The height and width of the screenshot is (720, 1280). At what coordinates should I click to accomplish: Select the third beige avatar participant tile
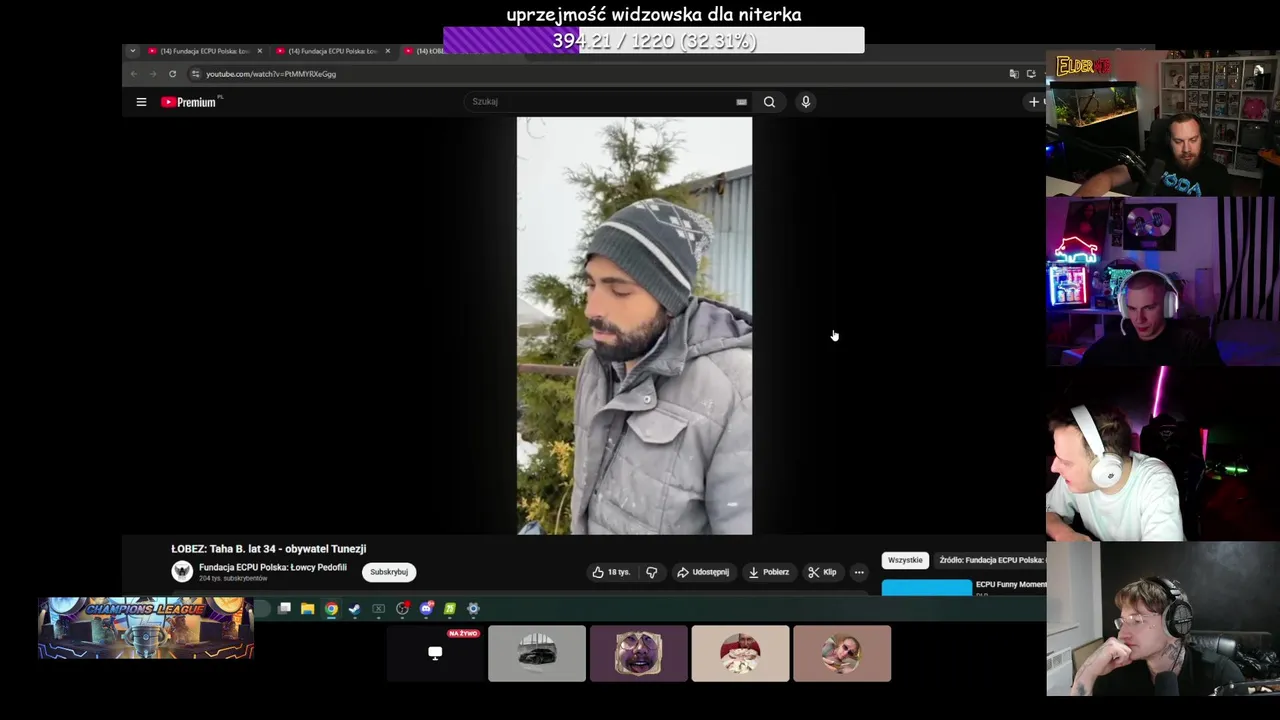tap(740, 653)
